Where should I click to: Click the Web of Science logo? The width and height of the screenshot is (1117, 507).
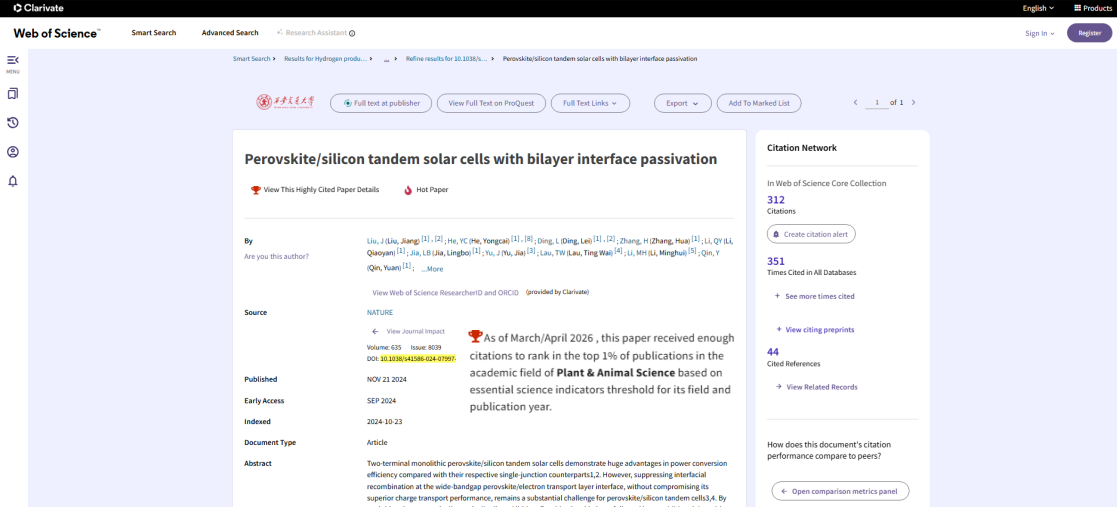pyautogui.click(x=57, y=33)
